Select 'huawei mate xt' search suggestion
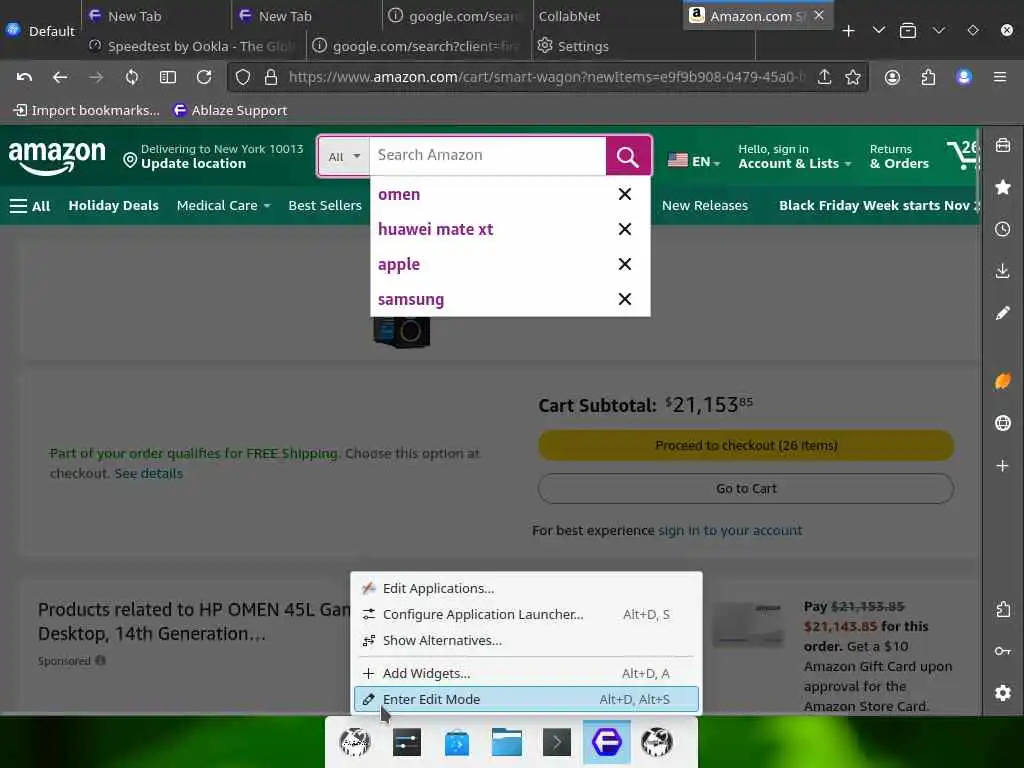The image size is (1024, 768). tap(436, 229)
